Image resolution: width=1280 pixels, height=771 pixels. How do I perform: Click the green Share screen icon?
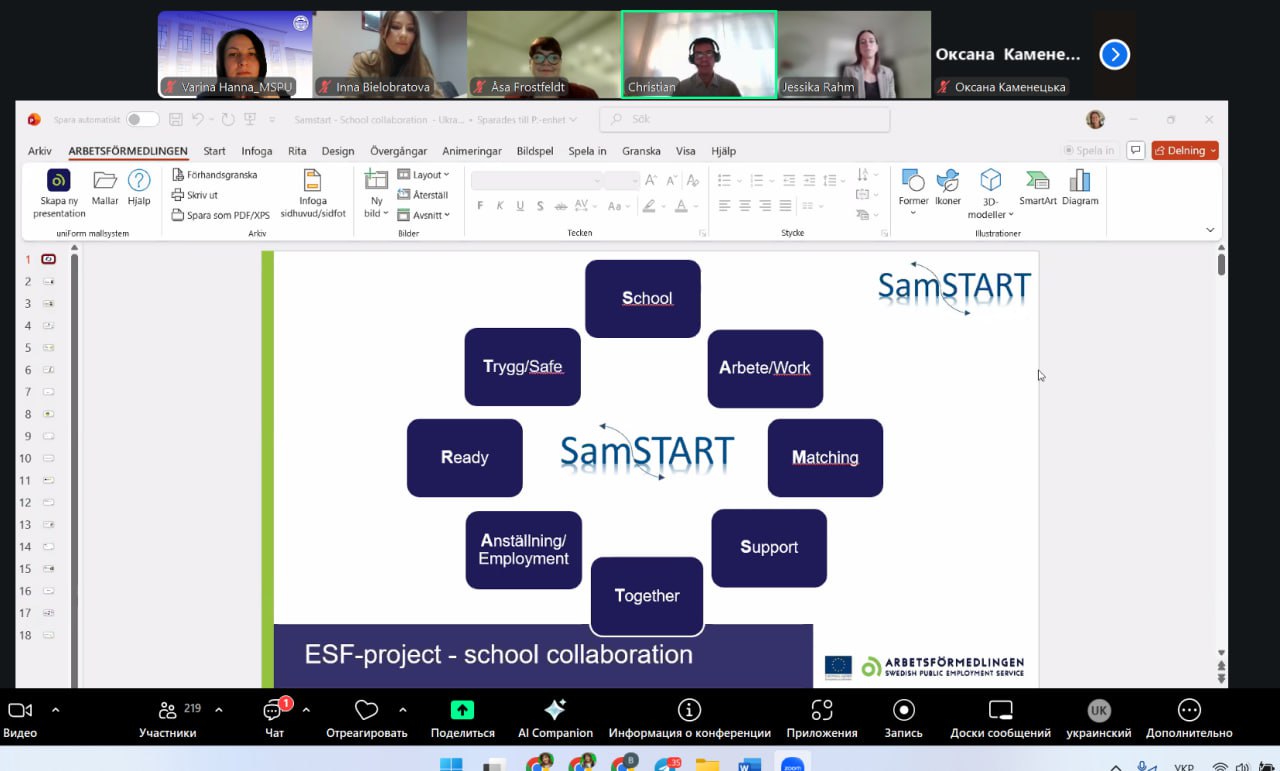click(x=462, y=710)
